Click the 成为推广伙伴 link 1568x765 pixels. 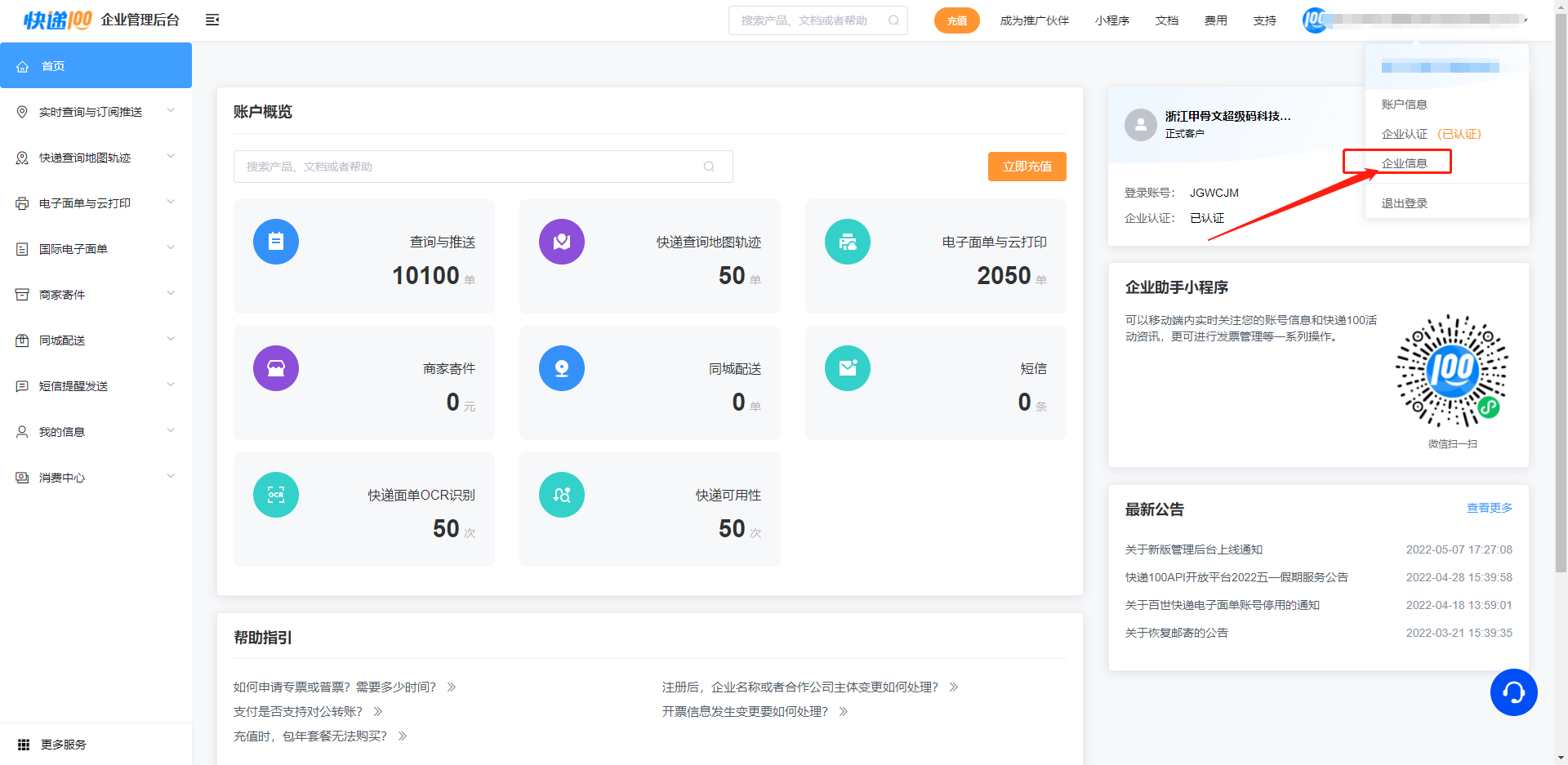coord(1035,20)
